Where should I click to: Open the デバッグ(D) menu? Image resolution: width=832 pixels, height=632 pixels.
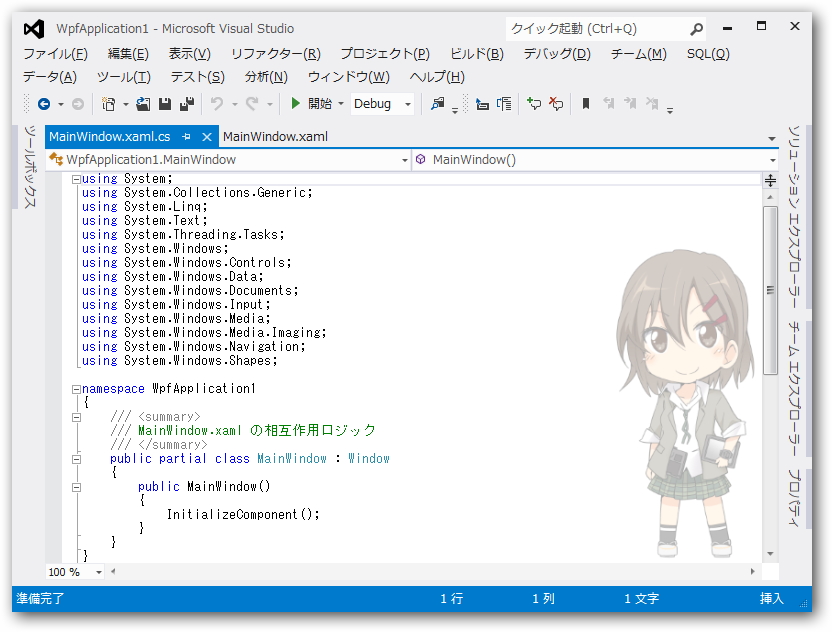click(557, 54)
